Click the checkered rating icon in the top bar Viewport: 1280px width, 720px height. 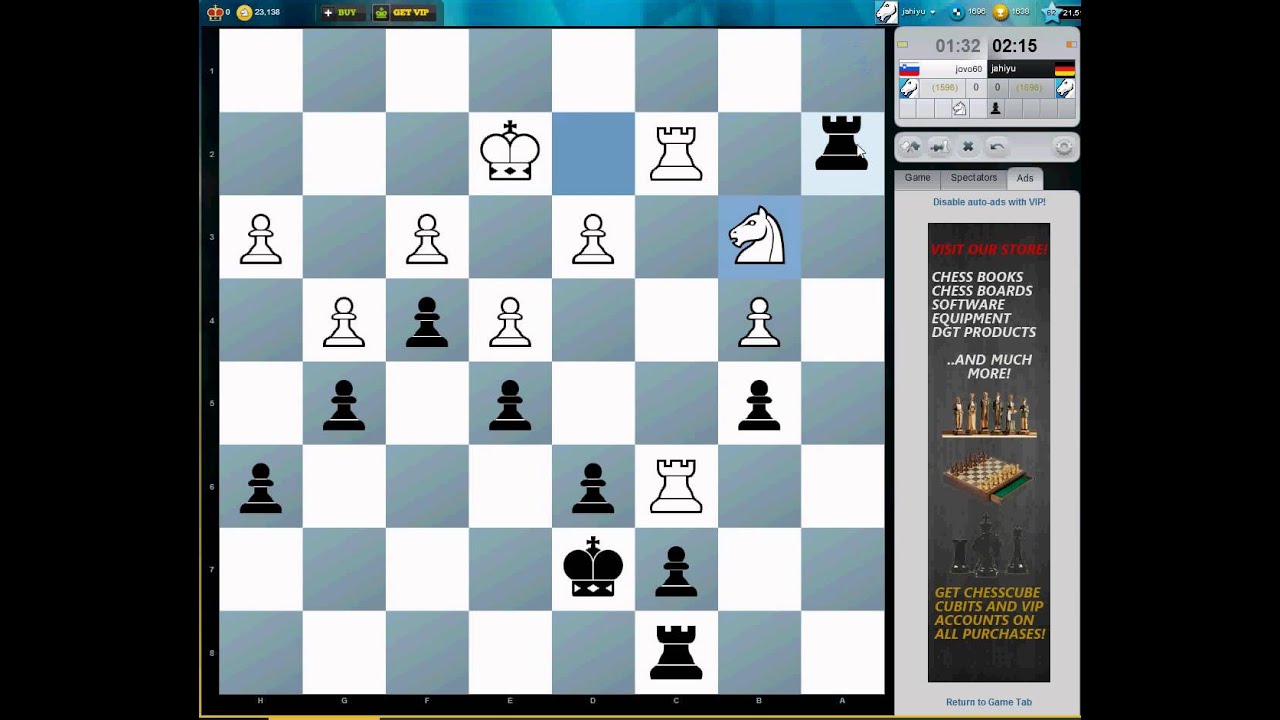(956, 12)
